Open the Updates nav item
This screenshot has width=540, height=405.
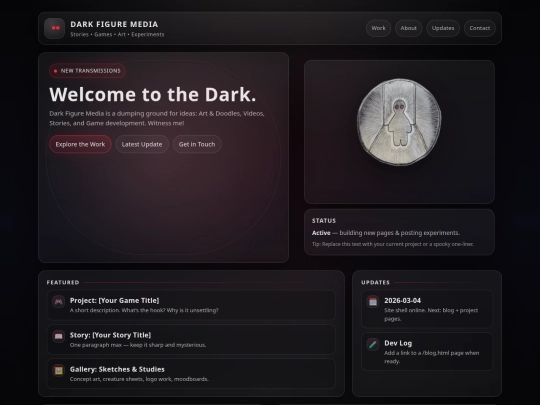tap(443, 28)
